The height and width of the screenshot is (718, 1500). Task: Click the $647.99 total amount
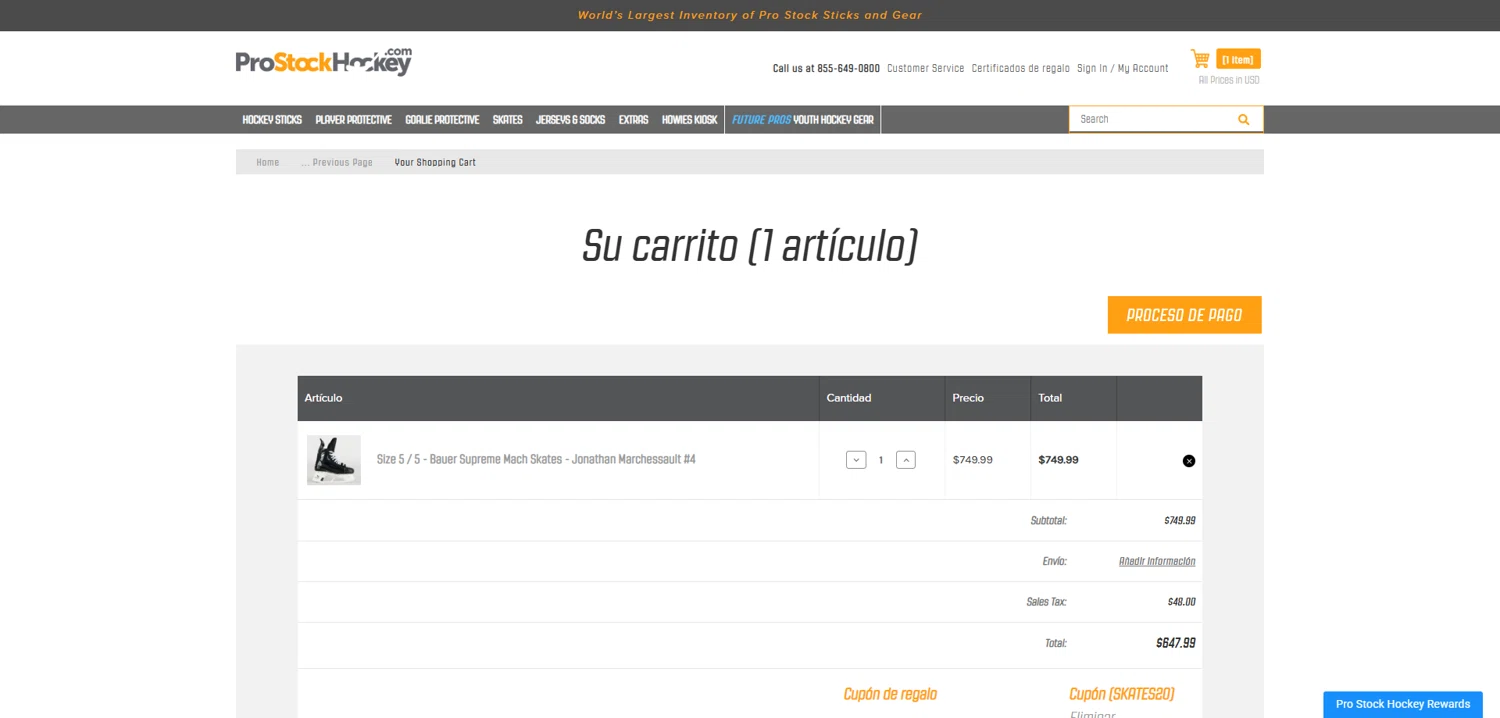[1176, 643]
